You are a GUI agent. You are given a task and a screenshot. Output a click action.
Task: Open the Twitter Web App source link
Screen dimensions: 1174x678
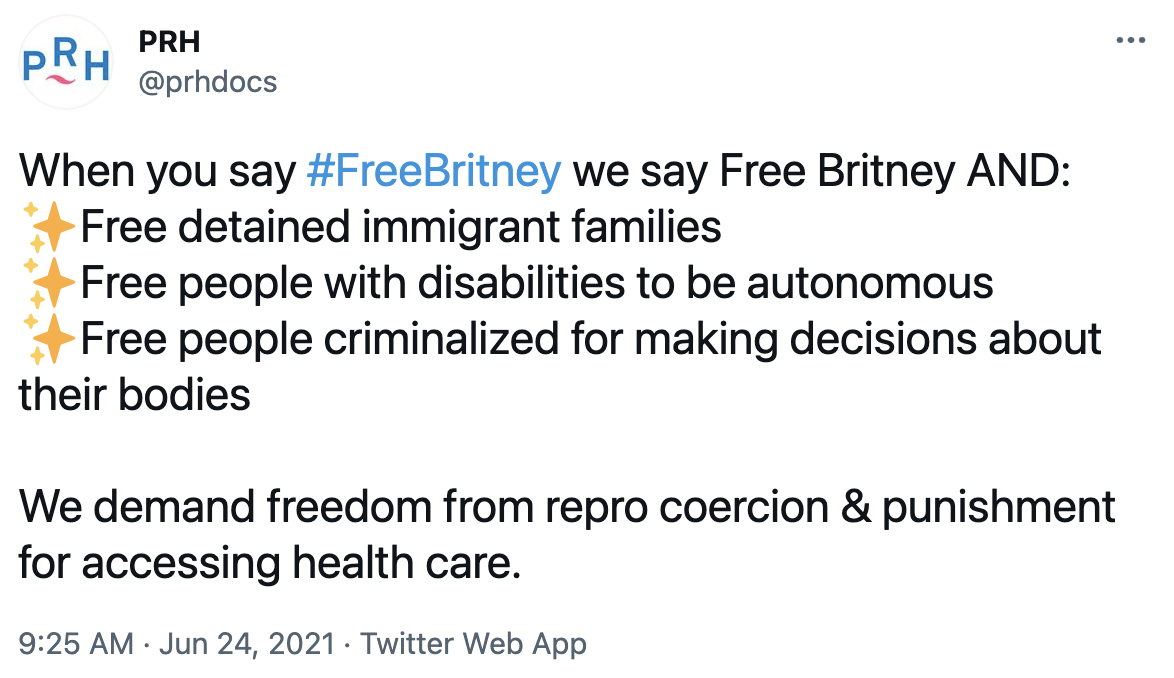click(x=473, y=643)
